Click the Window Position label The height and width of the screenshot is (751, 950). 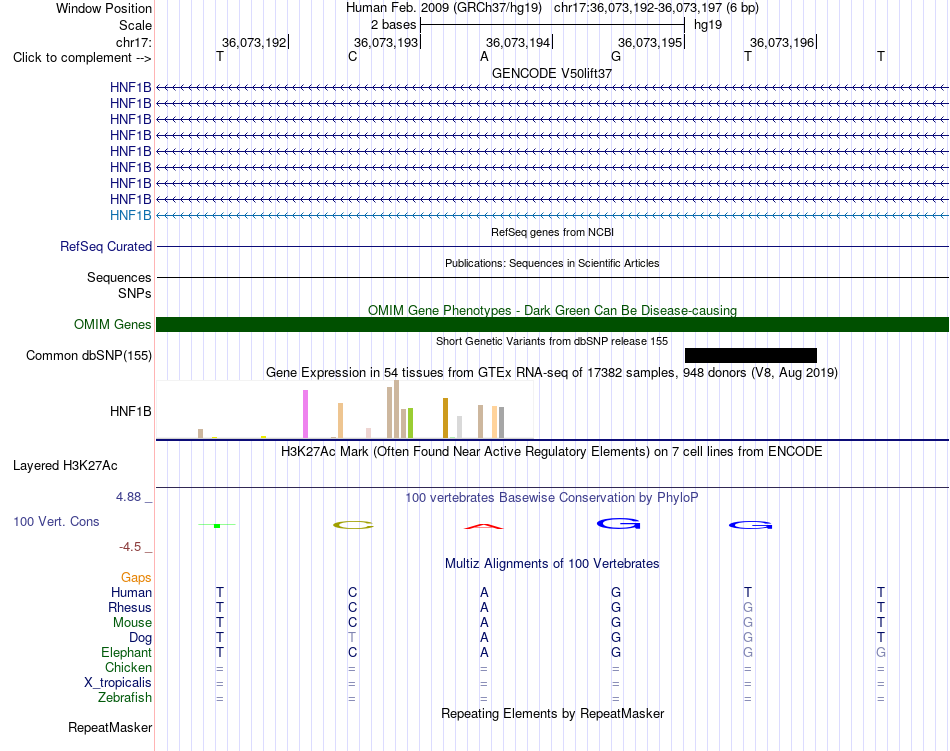[x=104, y=8]
